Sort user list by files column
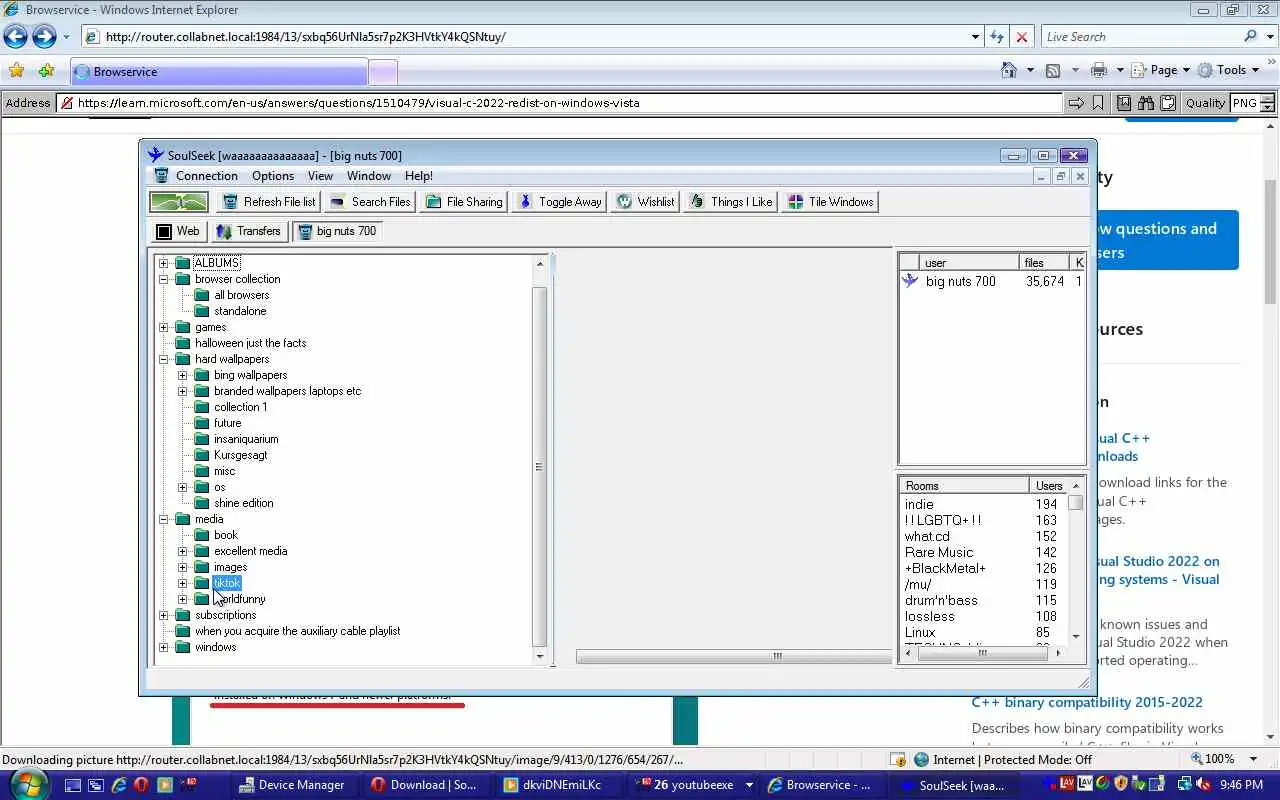This screenshot has height=800, width=1280. point(1044,263)
